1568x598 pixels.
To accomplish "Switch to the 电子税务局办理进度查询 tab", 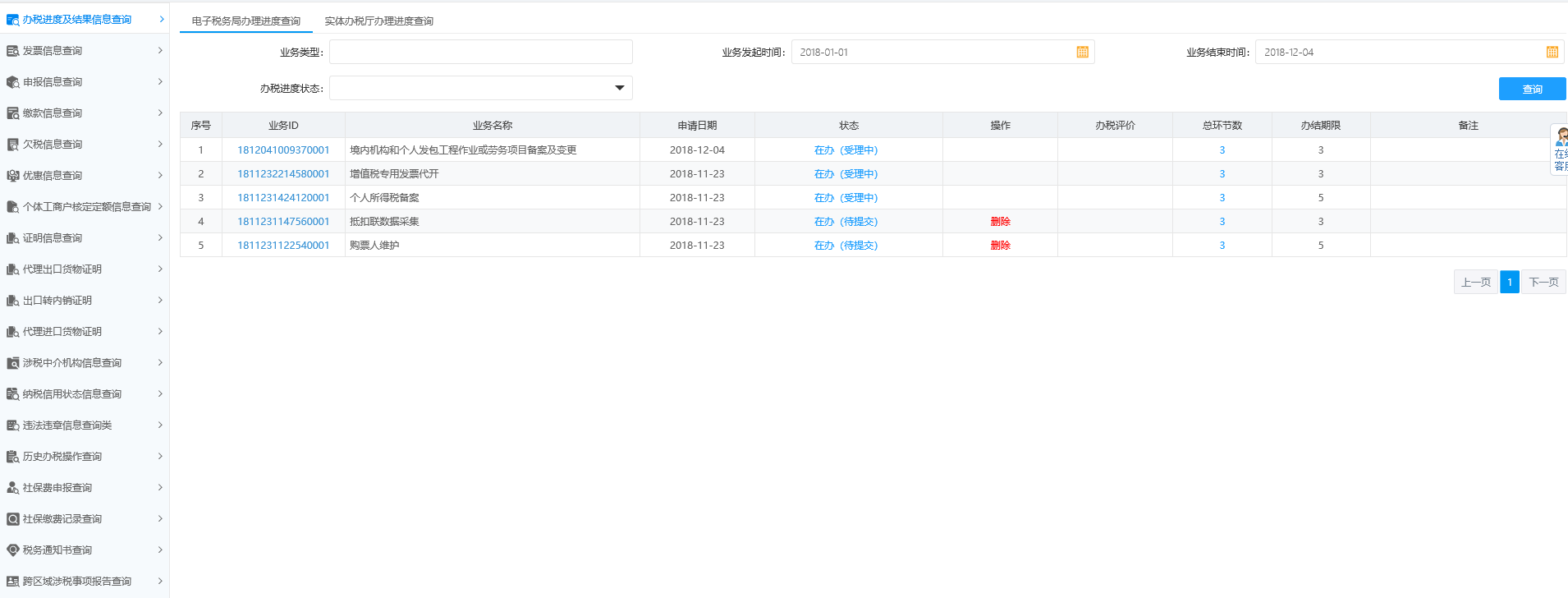I will point(246,21).
